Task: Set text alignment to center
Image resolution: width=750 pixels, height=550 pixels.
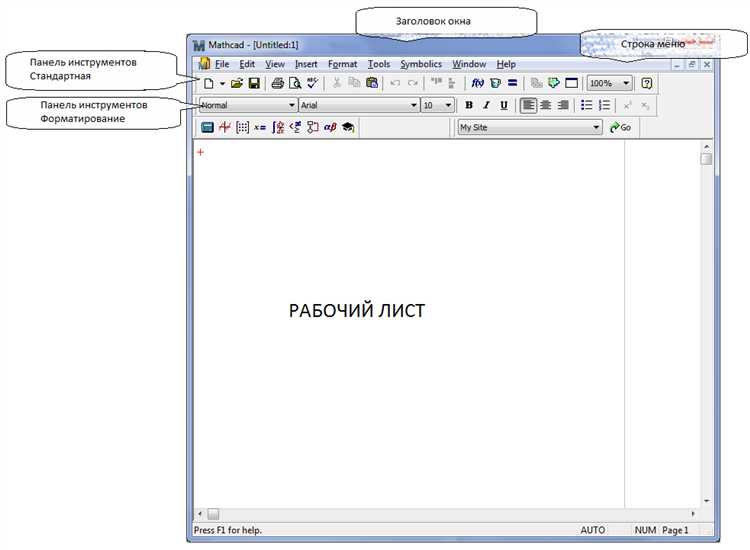Action: 546,105
